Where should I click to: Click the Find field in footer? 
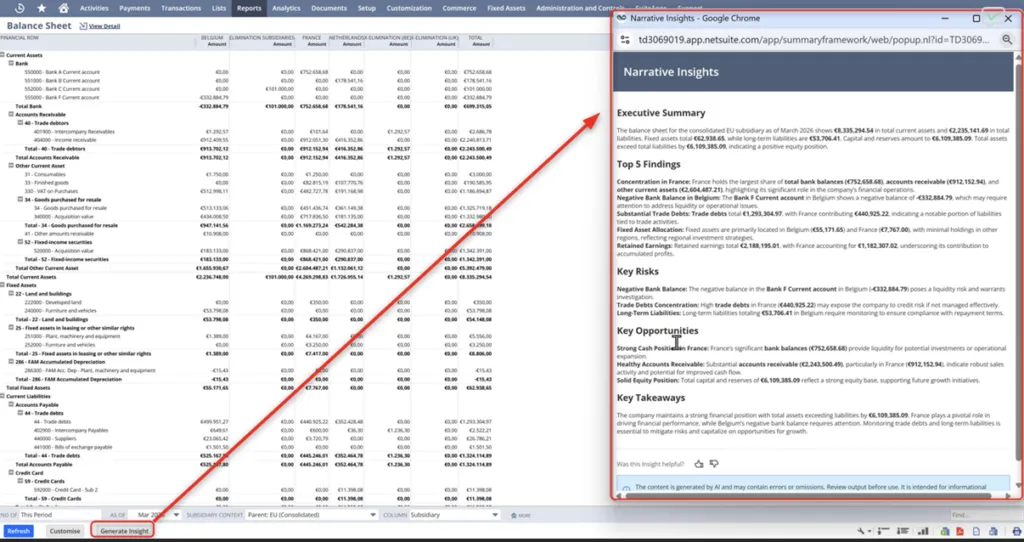[x=985, y=515]
